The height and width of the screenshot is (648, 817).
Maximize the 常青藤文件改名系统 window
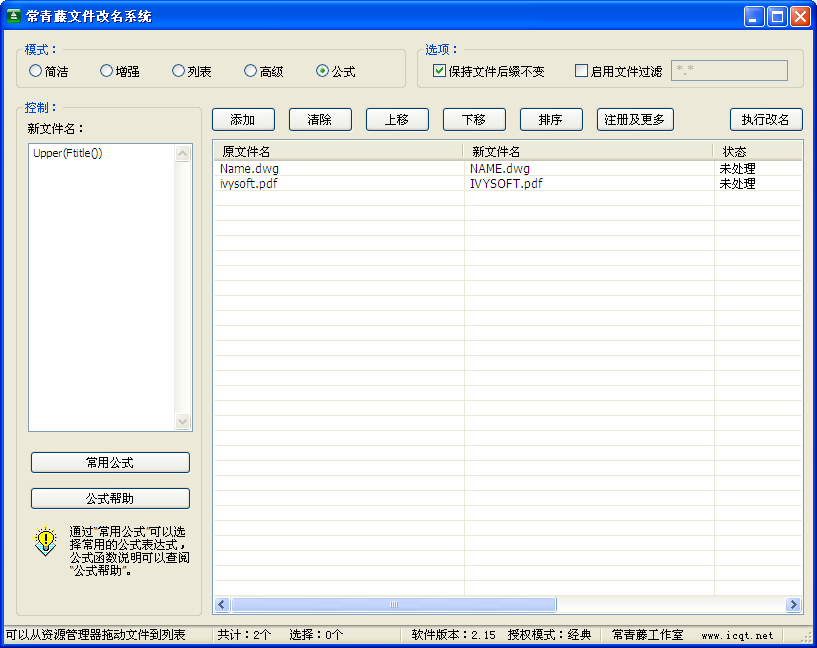pyautogui.click(x=777, y=17)
